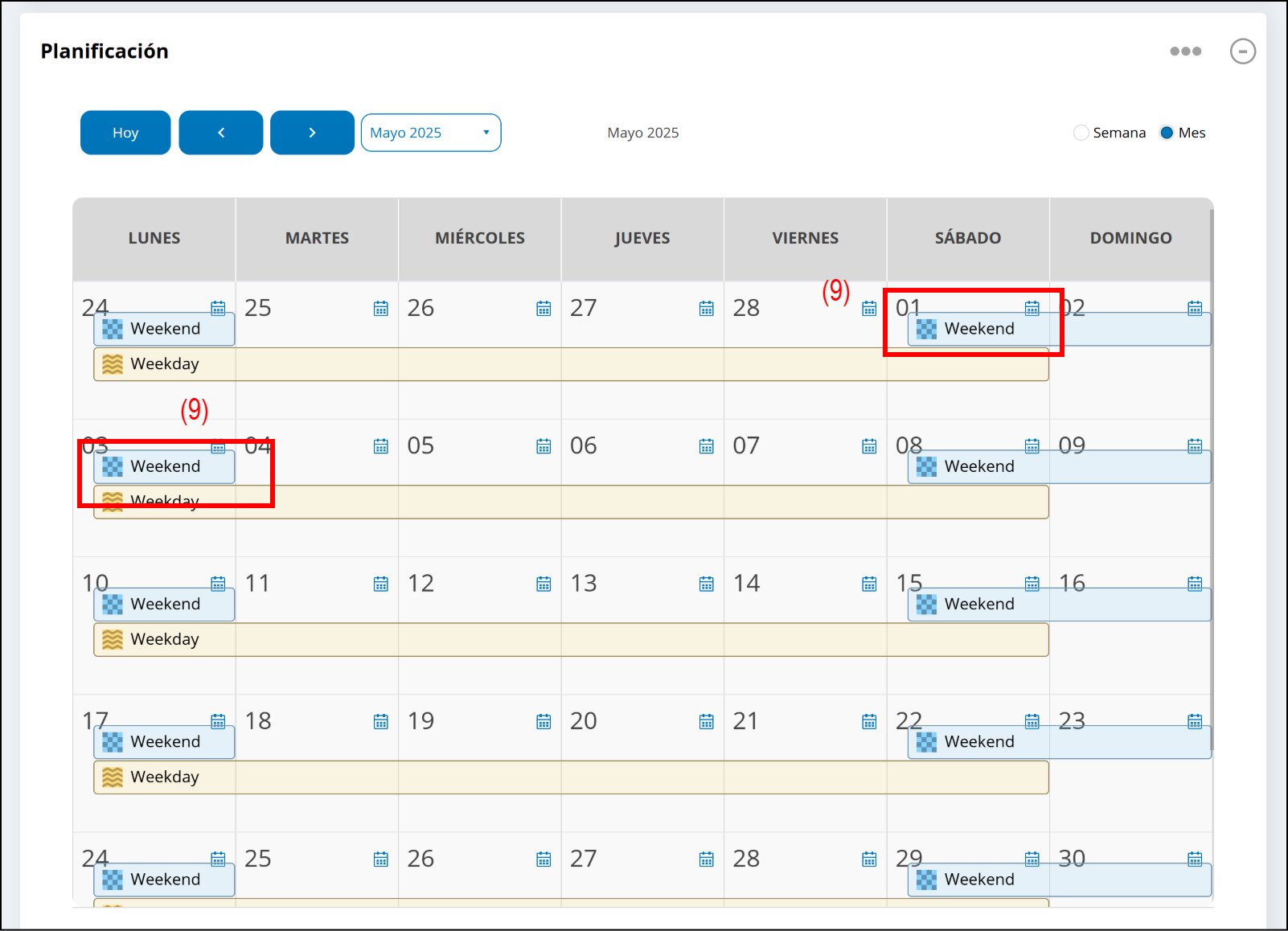Click the calendar icon on day 19
This screenshot has height=931, width=1288.
click(544, 721)
